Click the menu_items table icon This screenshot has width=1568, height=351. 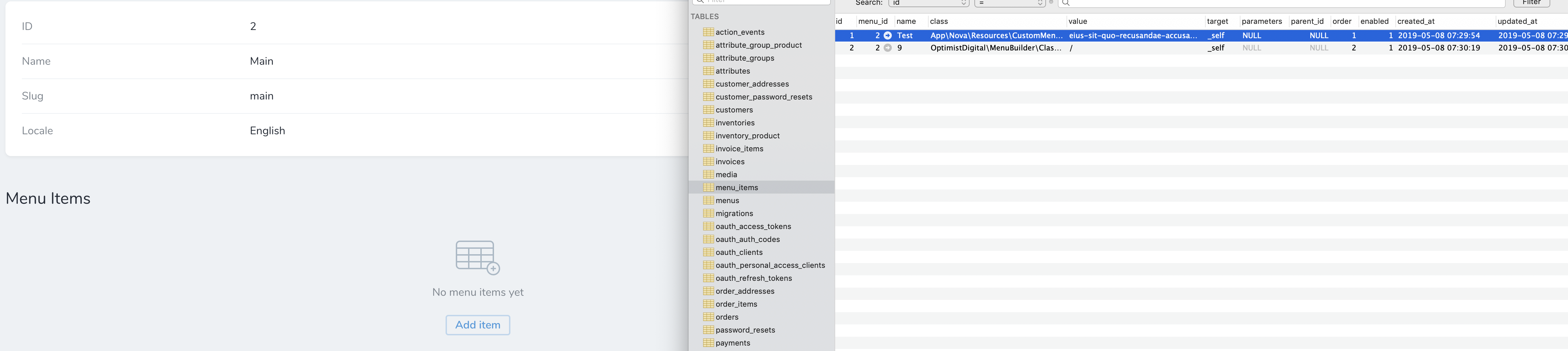point(708,187)
